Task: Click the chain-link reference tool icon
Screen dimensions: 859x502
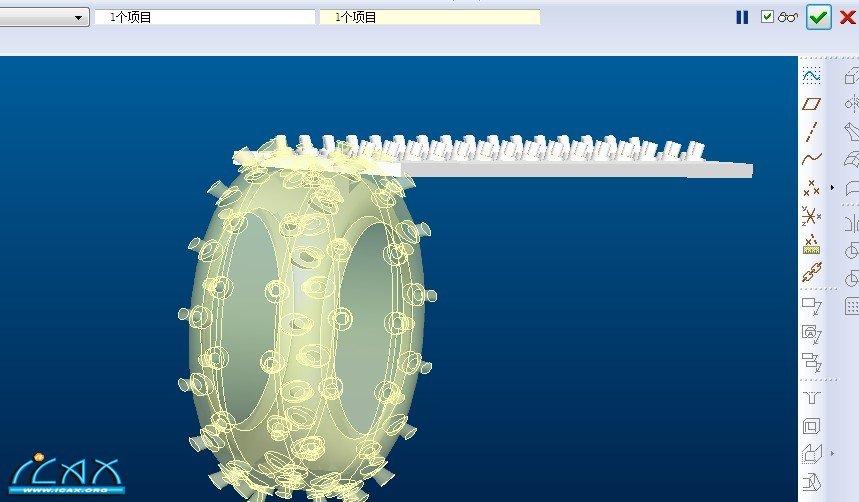Action: pyautogui.click(x=811, y=272)
